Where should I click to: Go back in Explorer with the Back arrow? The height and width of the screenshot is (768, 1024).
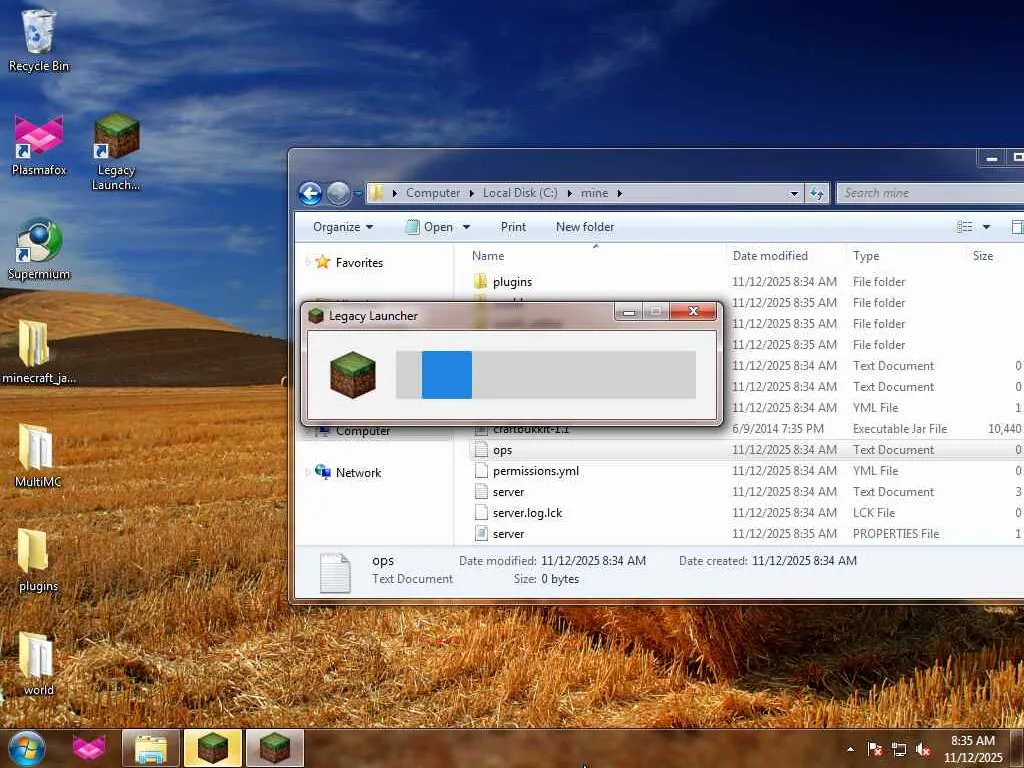pyautogui.click(x=311, y=193)
